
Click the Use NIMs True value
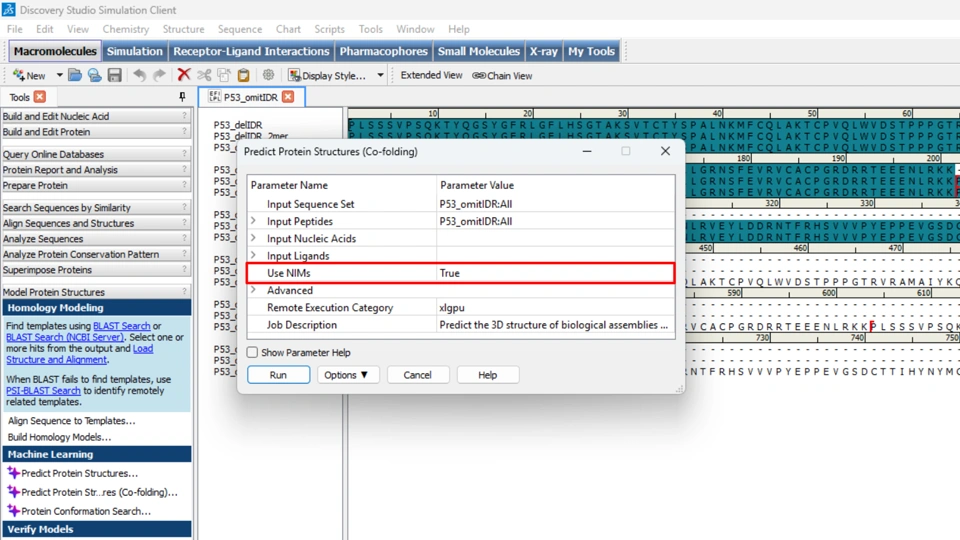point(556,273)
